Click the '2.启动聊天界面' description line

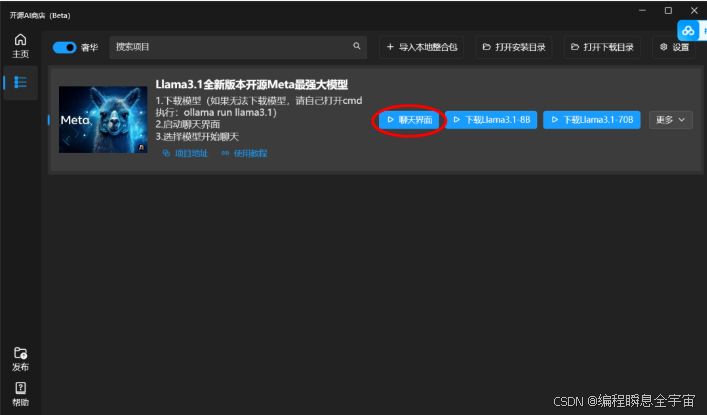(x=188, y=124)
